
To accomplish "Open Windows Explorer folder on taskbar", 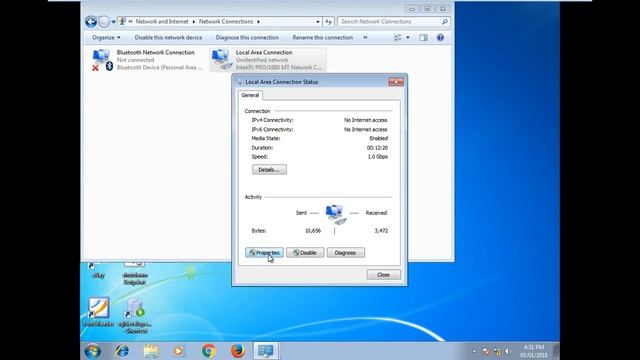I will pyautogui.click(x=151, y=351).
